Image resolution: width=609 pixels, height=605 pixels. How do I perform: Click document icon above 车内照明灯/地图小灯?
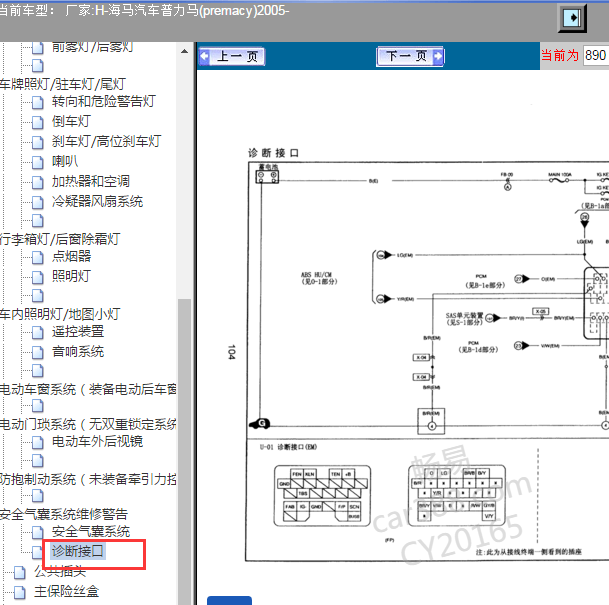point(38,296)
